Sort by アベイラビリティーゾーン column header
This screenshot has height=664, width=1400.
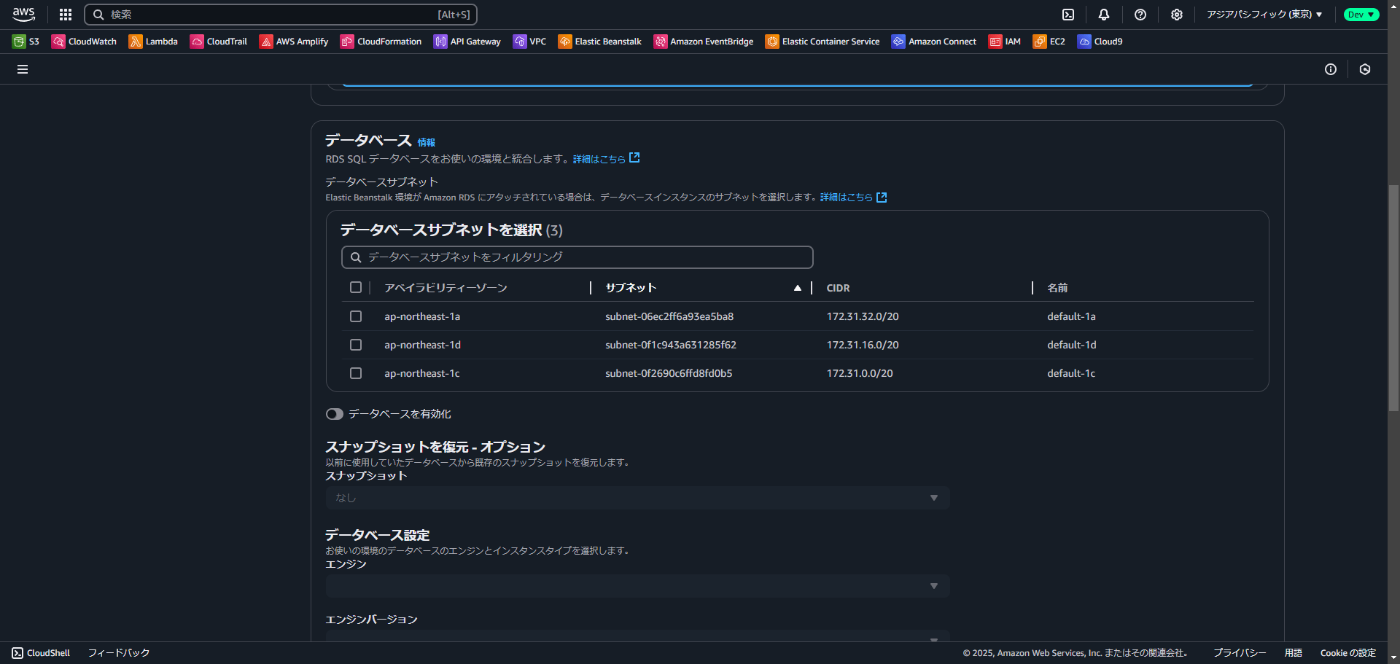click(x=446, y=287)
